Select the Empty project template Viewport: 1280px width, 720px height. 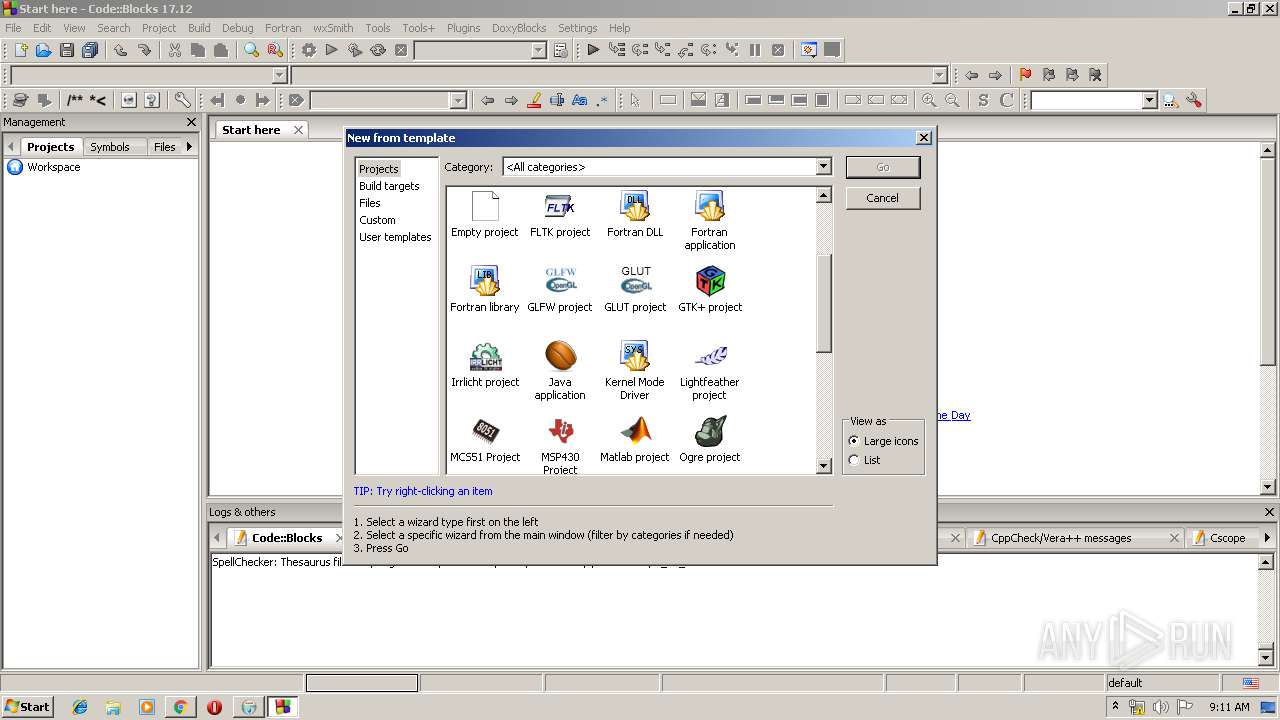485,216
